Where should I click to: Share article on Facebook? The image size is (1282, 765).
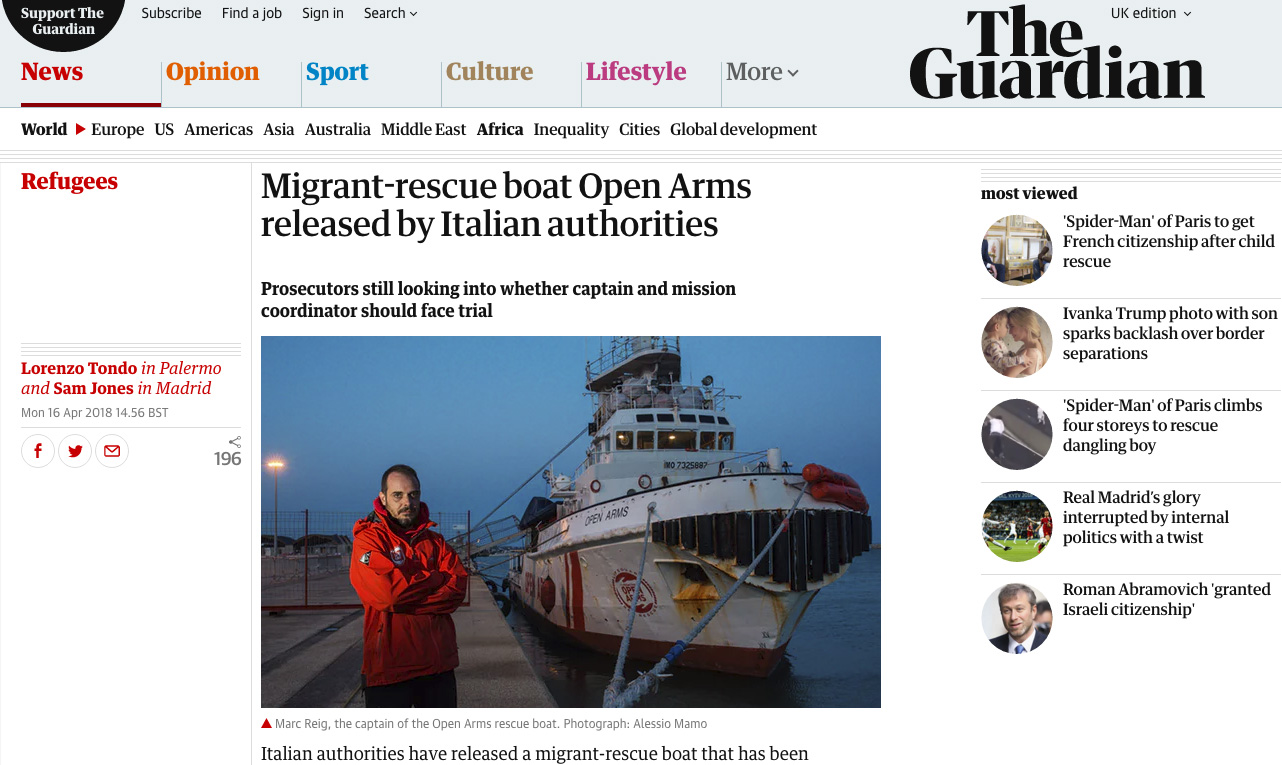pos(38,451)
